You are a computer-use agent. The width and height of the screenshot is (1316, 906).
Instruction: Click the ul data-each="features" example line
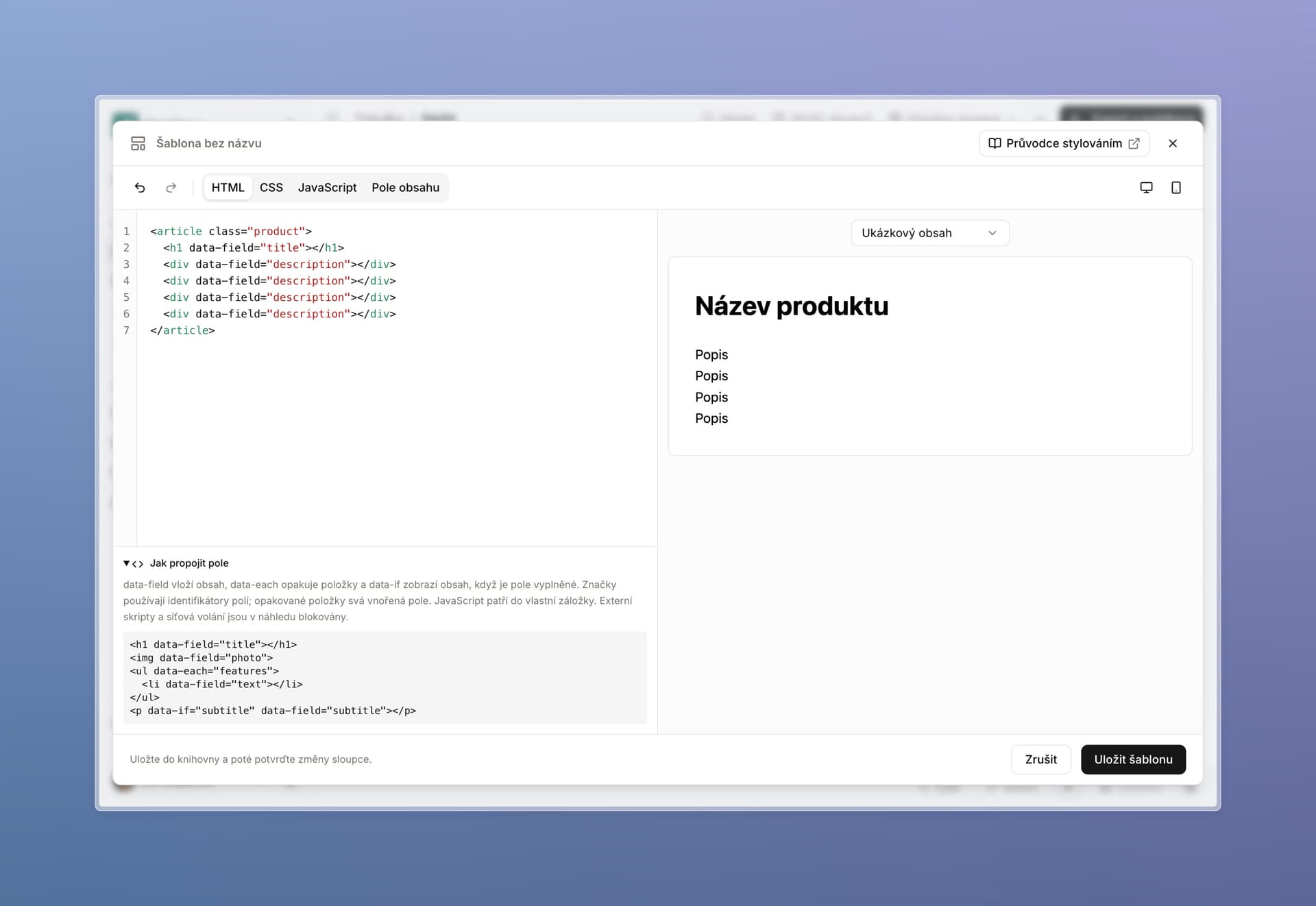(204, 671)
